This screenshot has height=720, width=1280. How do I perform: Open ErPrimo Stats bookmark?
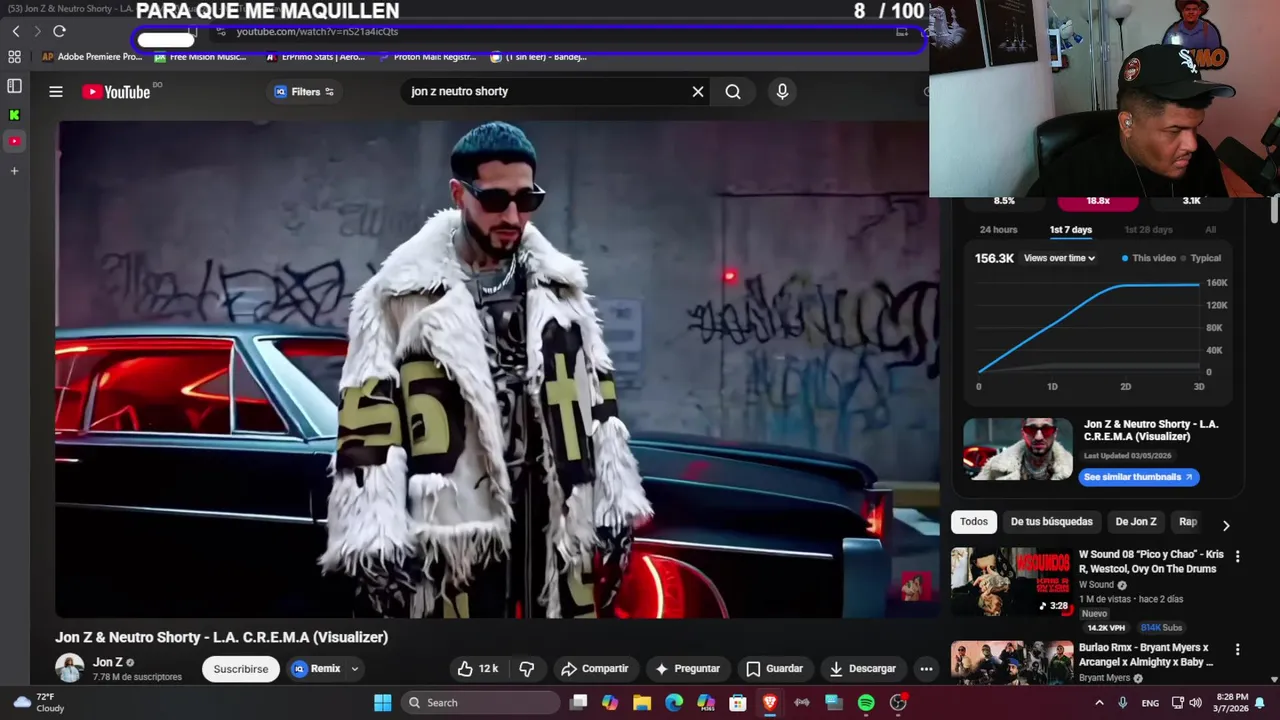[x=315, y=57]
